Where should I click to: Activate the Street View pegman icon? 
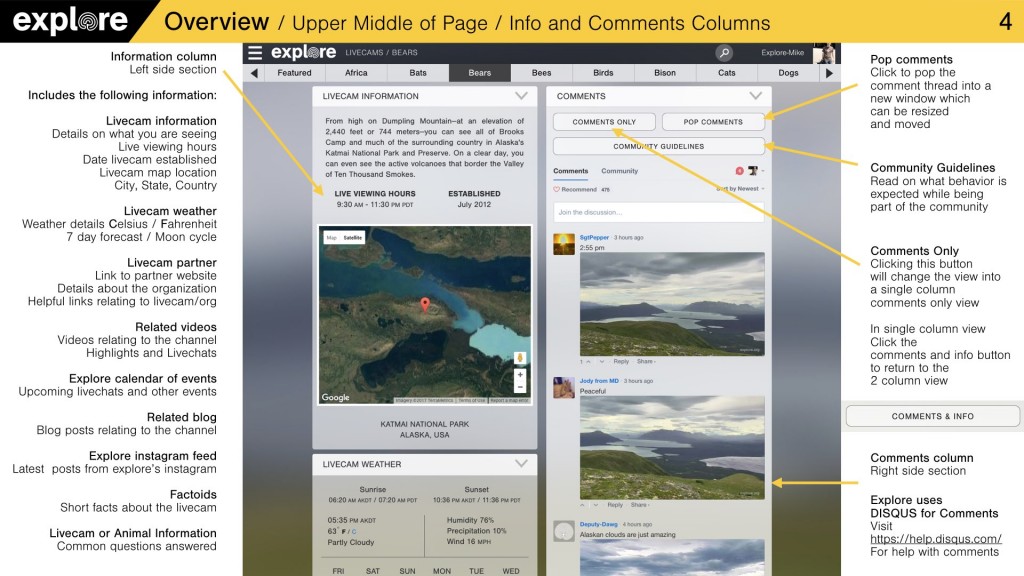[x=520, y=358]
